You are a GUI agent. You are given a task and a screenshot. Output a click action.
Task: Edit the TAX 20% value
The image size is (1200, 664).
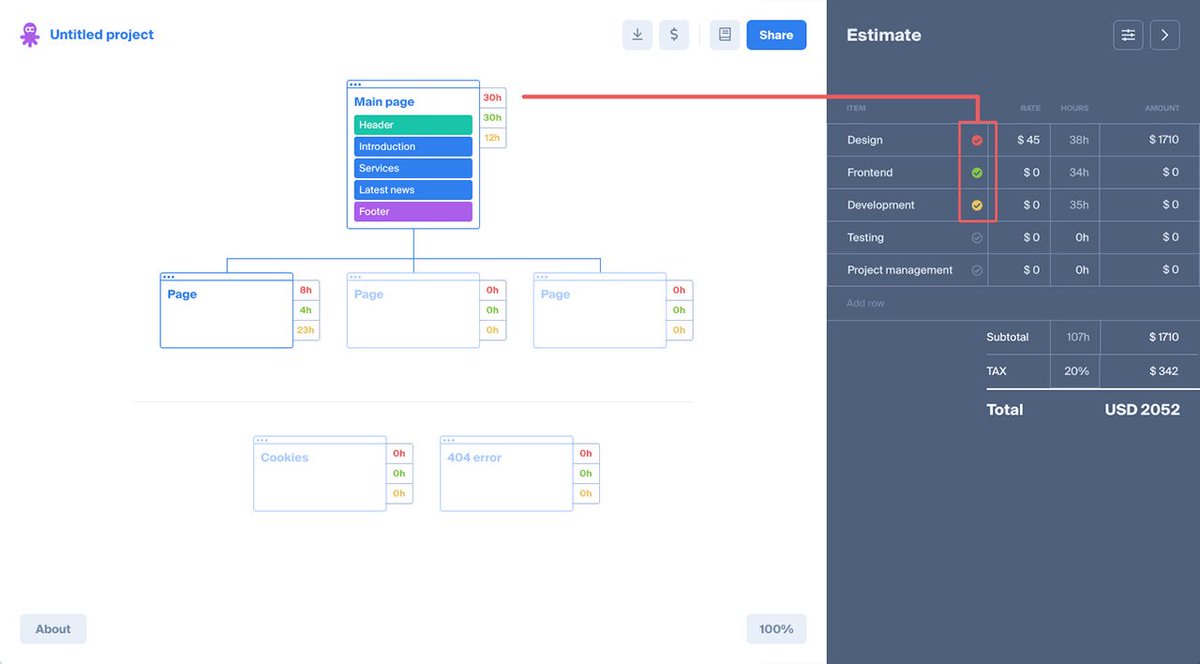click(1076, 371)
